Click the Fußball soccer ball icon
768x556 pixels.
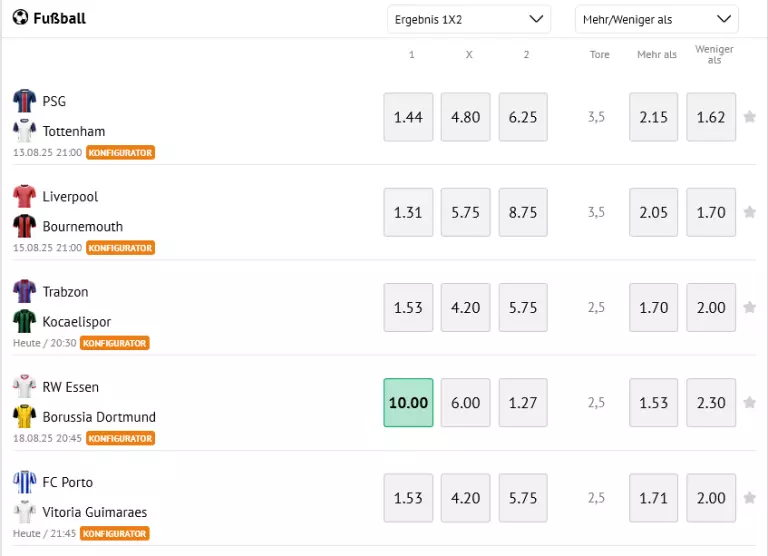20,18
